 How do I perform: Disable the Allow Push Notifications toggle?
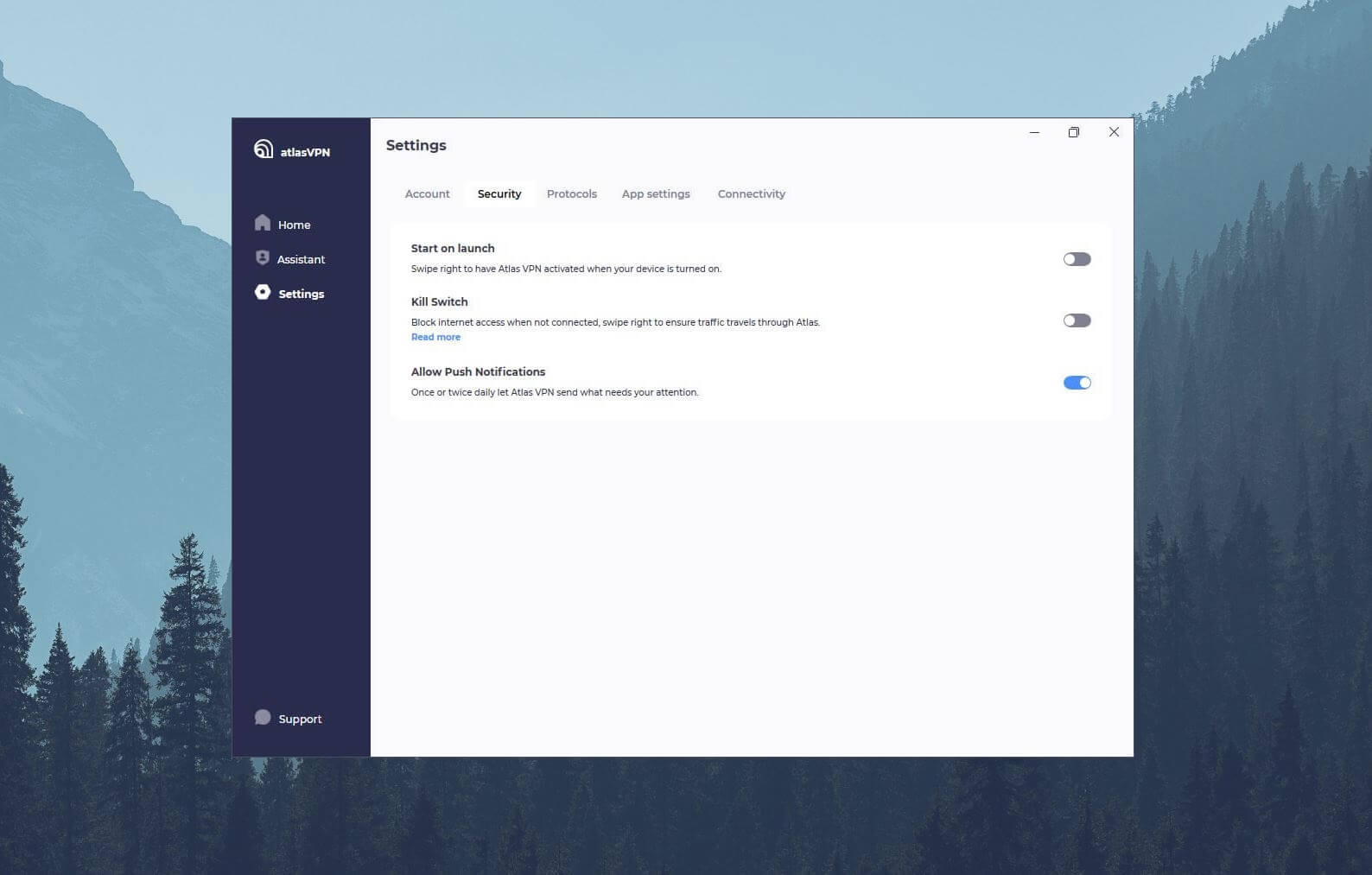click(1077, 383)
